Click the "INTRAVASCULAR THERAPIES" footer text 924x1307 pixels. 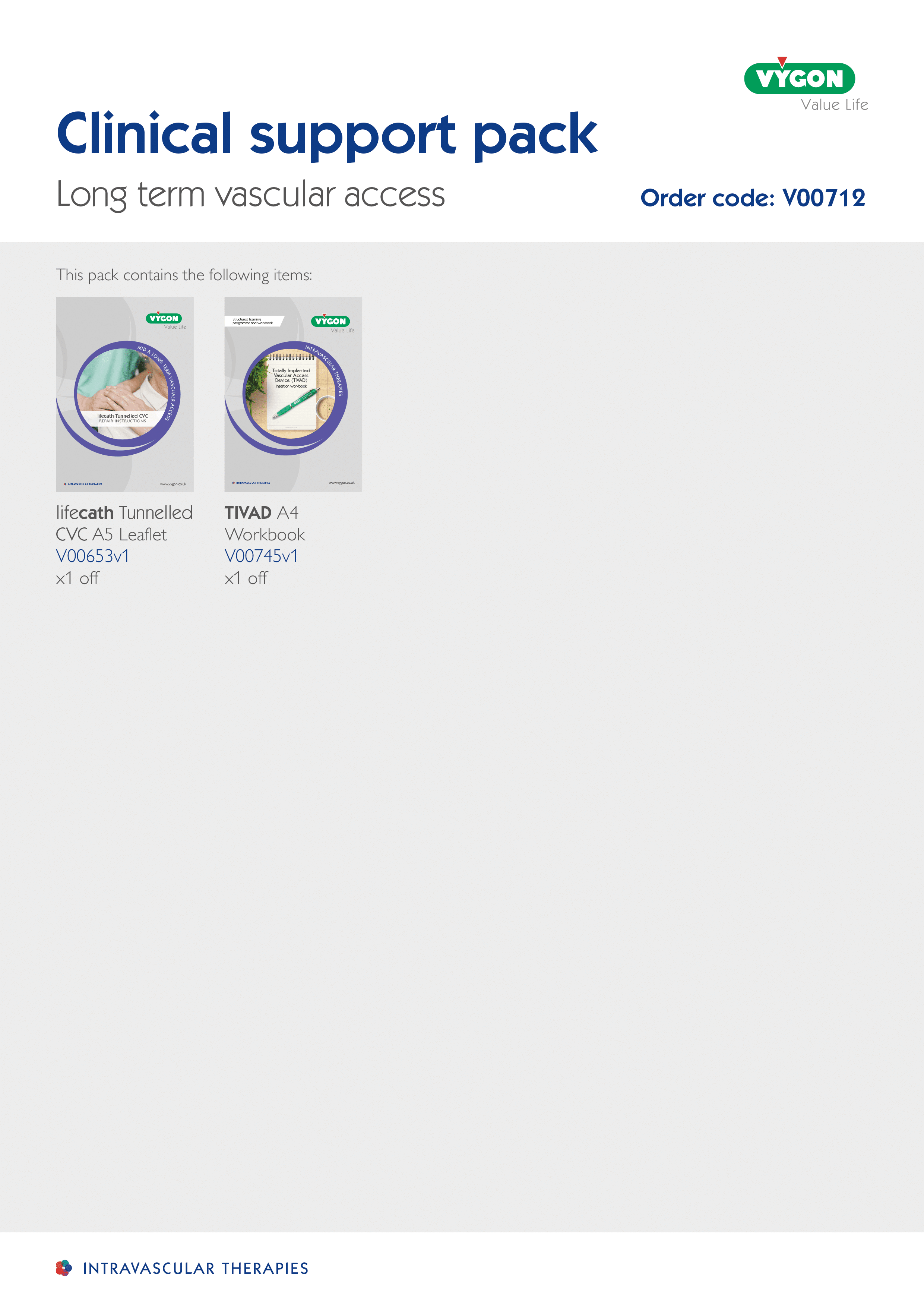(196, 1268)
